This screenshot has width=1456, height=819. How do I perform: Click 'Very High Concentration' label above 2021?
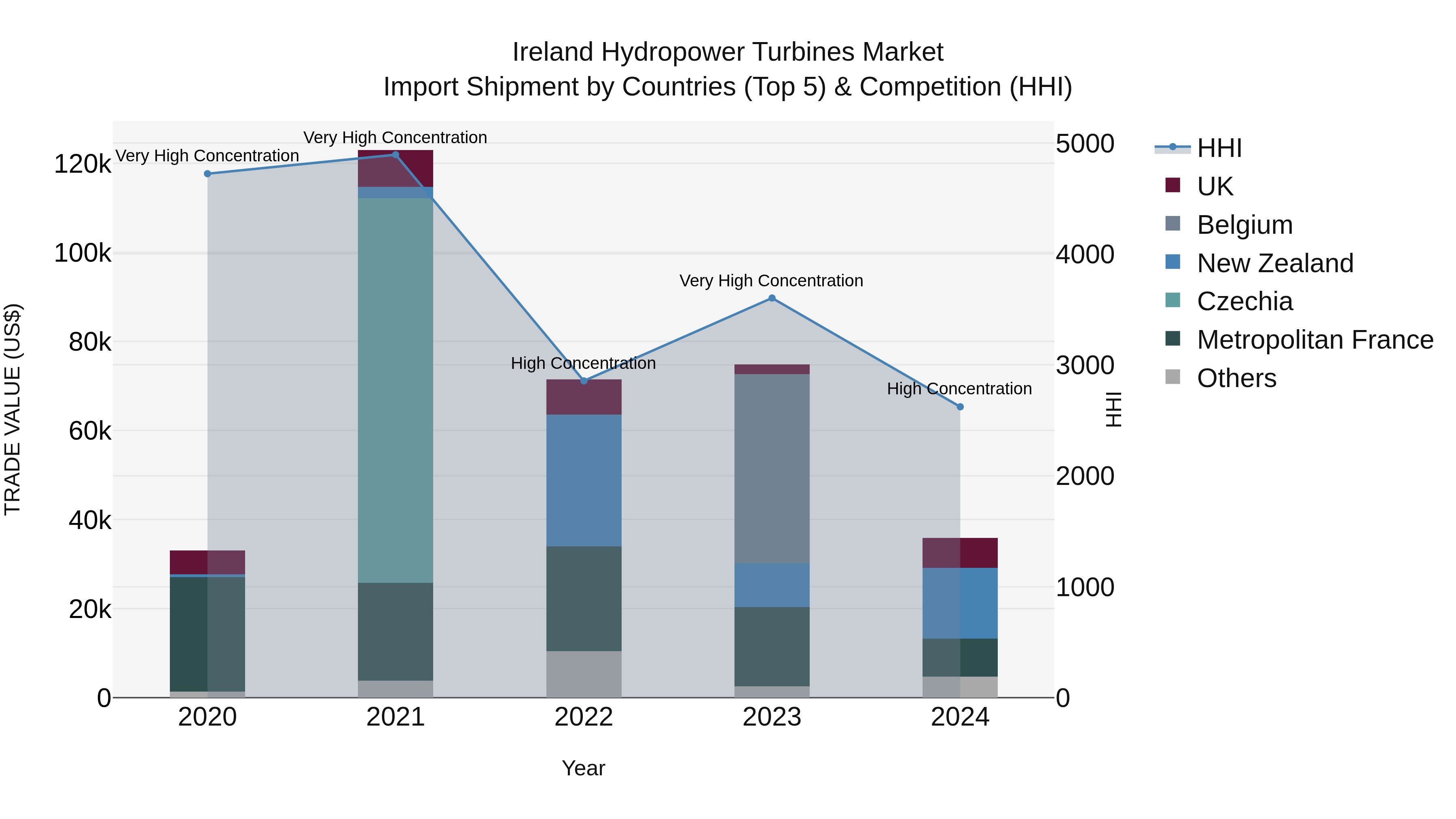point(395,138)
